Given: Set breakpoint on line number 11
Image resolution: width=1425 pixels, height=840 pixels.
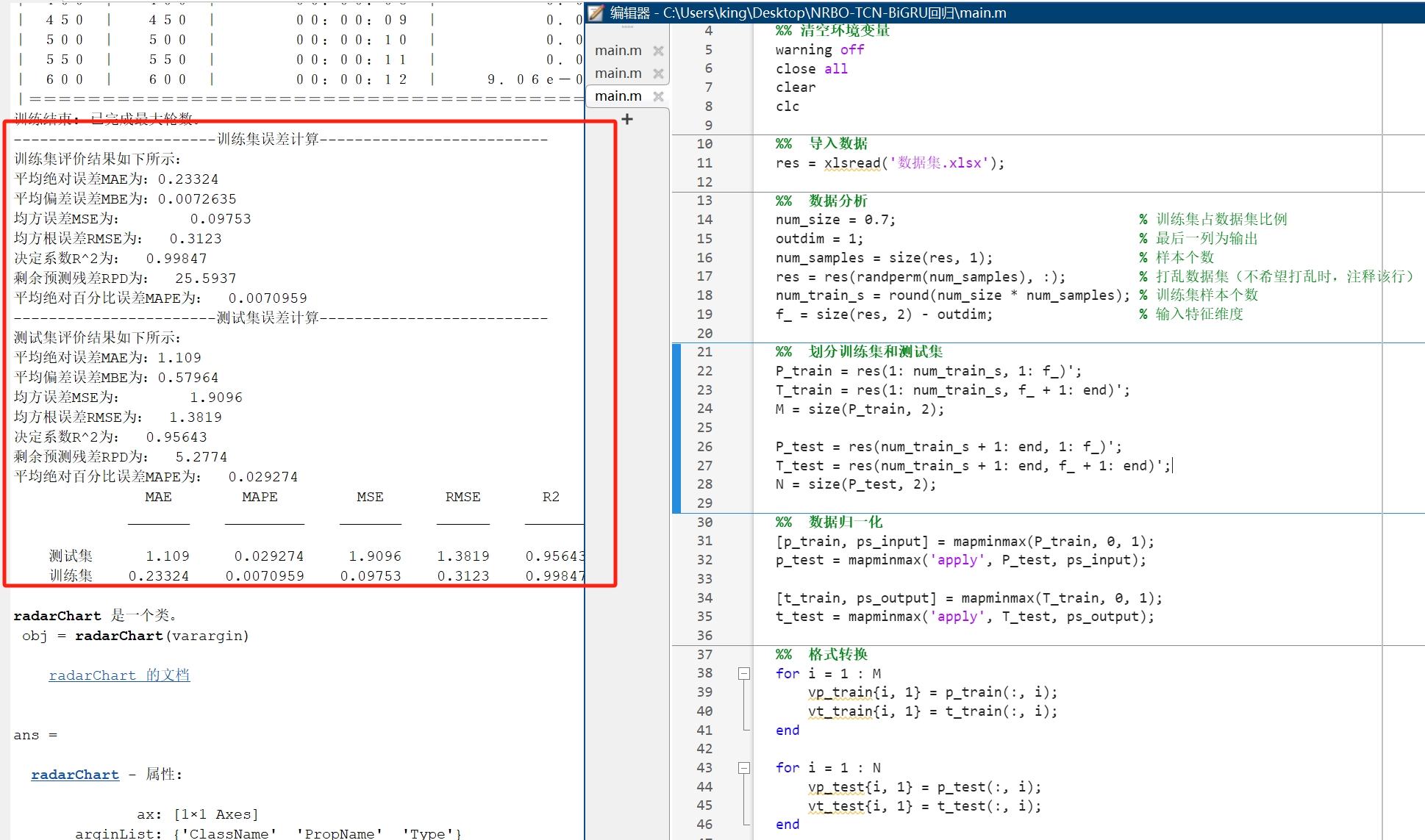Looking at the screenshot, I should pyautogui.click(x=704, y=163).
